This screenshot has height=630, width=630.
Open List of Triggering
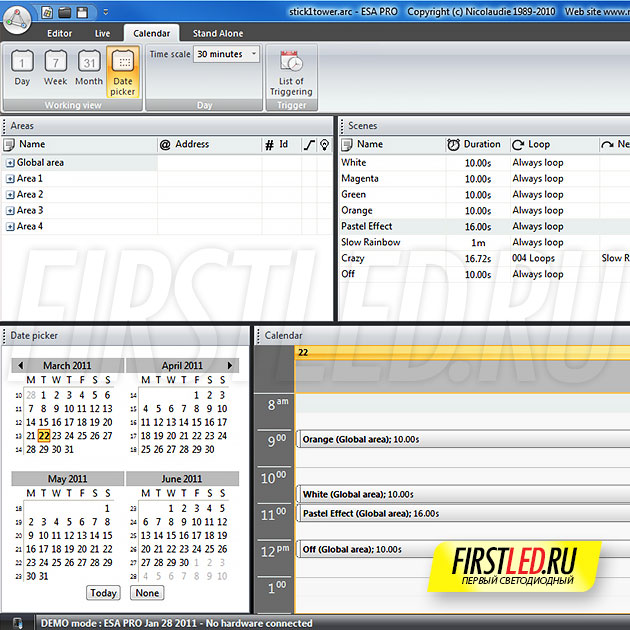pyautogui.click(x=291, y=70)
